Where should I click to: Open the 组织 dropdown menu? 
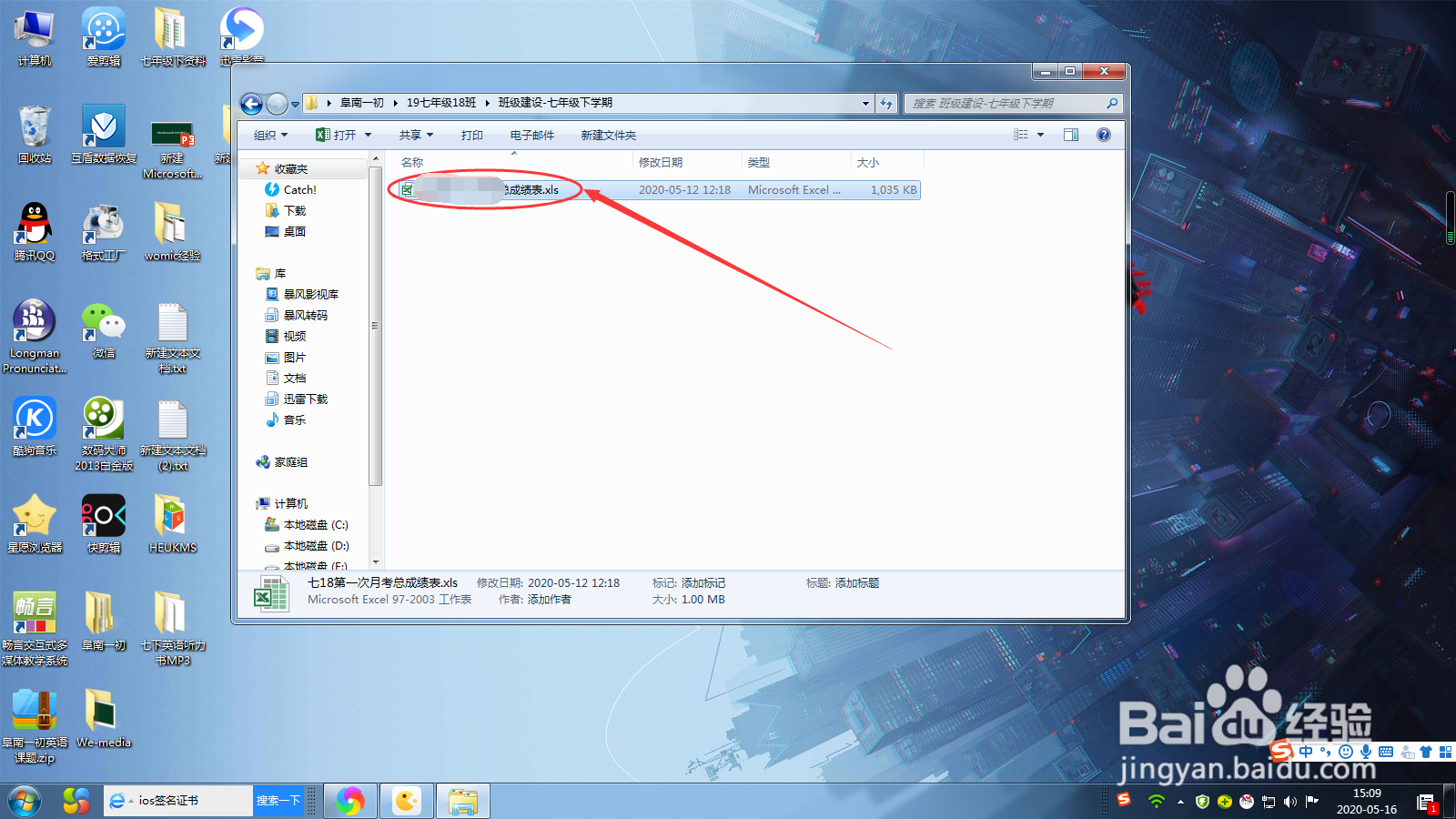coord(270,135)
